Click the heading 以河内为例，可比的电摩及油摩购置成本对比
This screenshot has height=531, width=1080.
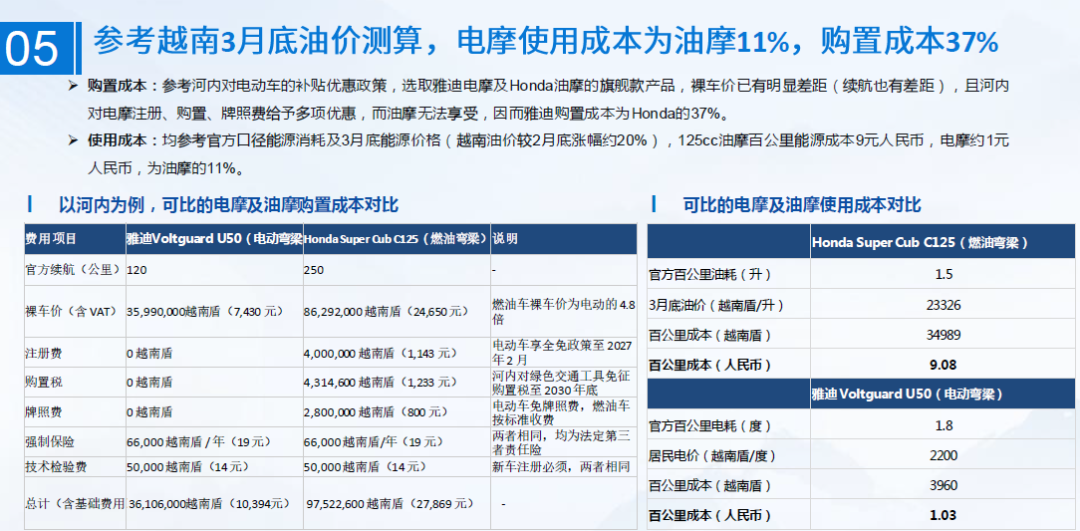click(x=228, y=205)
